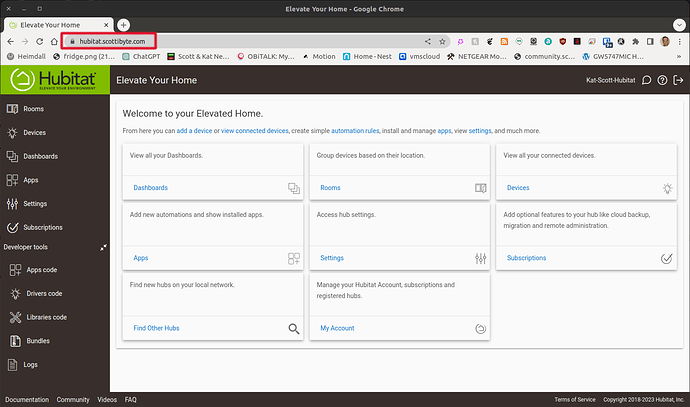Bookmark page with the star icon
This screenshot has width=690, height=407.
443,41
